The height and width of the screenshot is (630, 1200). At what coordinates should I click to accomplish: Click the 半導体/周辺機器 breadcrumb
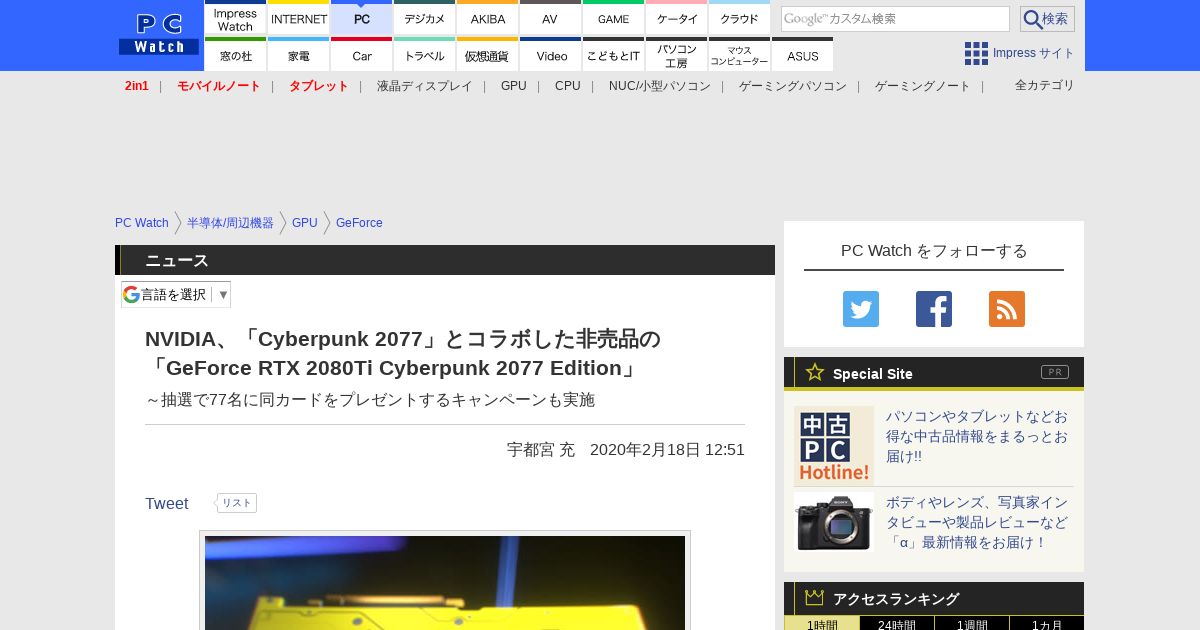[230, 223]
